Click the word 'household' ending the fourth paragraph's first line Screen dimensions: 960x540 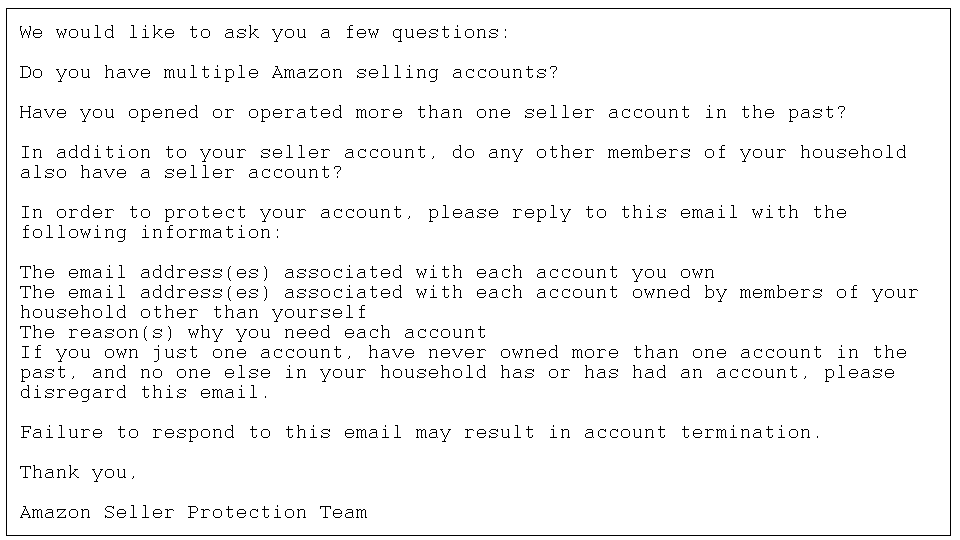click(853, 152)
